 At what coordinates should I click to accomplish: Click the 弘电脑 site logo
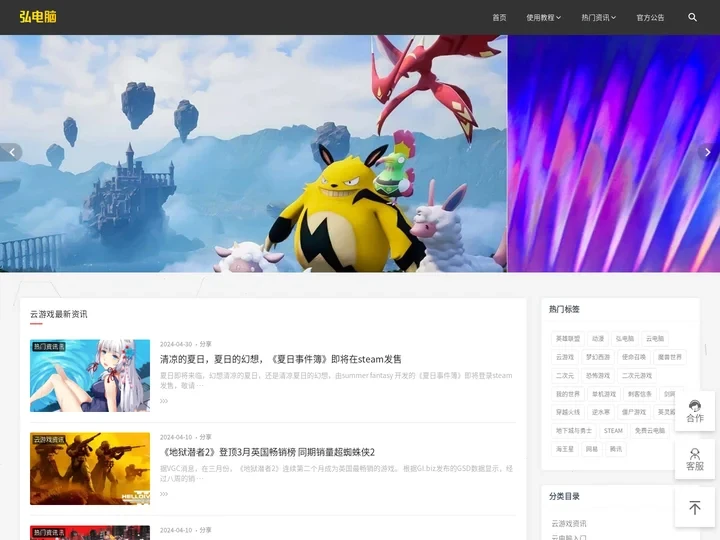click(38, 17)
